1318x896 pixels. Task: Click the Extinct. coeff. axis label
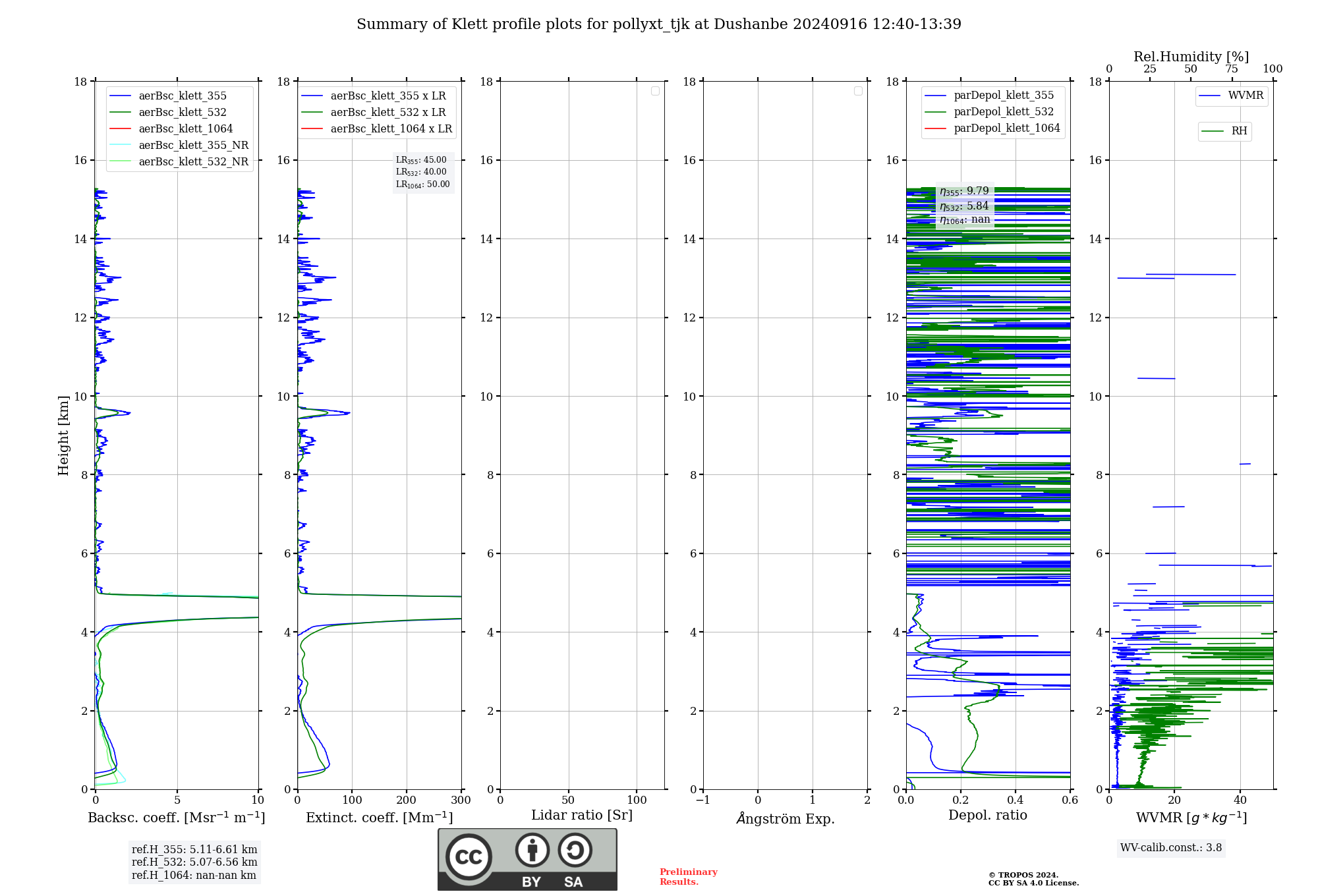tap(380, 818)
